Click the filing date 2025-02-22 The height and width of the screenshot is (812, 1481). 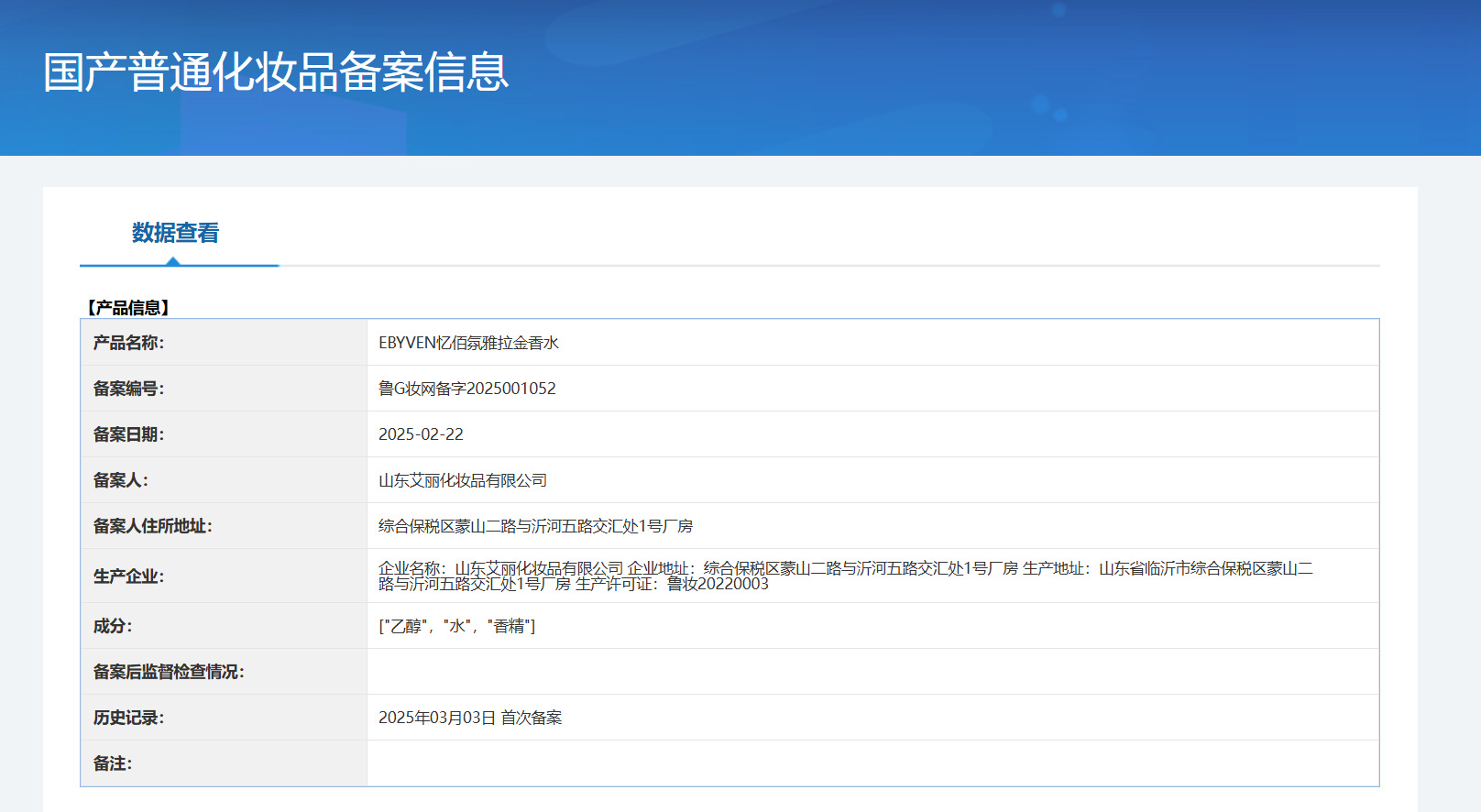click(421, 434)
